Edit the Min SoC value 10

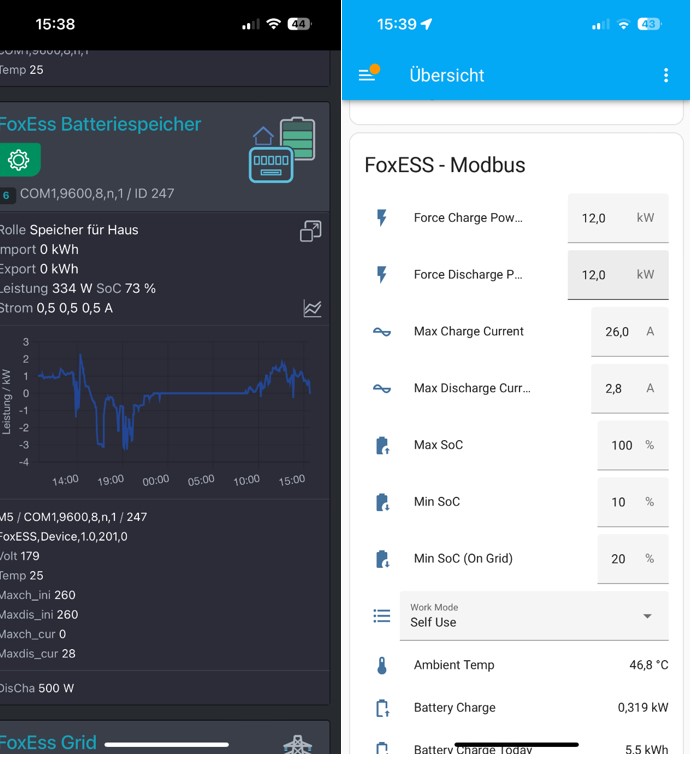pos(633,502)
